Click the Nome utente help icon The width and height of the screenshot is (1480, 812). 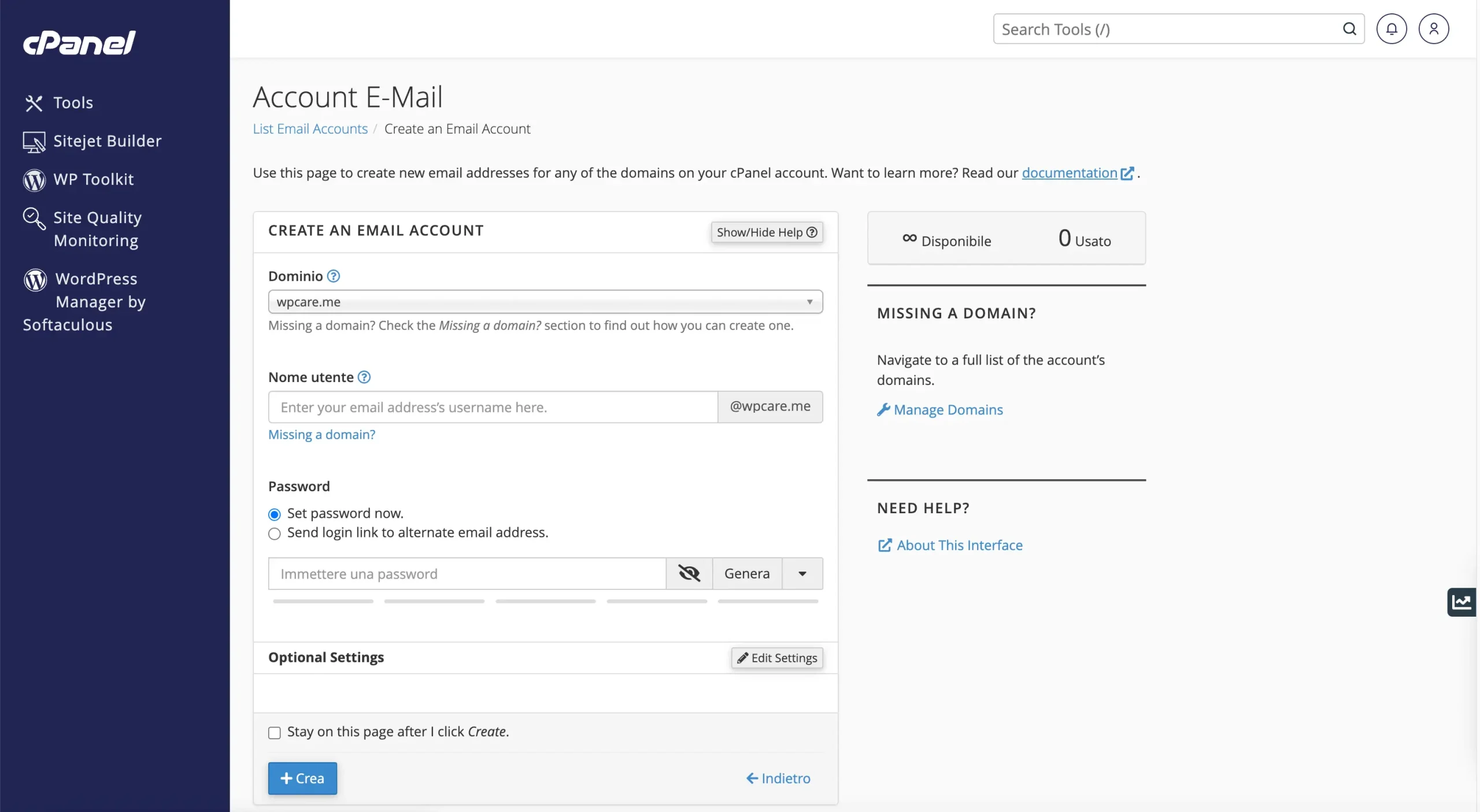364,377
